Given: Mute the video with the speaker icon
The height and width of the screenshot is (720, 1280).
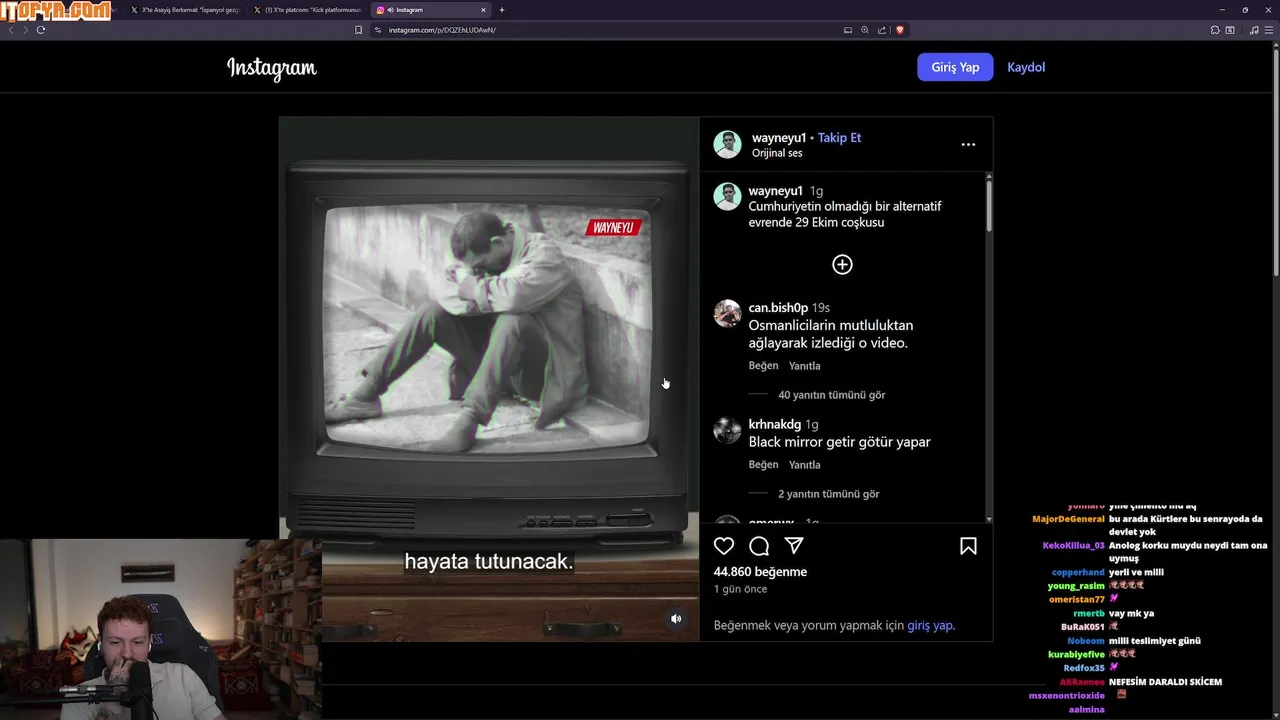Looking at the screenshot, I should 676,619.
